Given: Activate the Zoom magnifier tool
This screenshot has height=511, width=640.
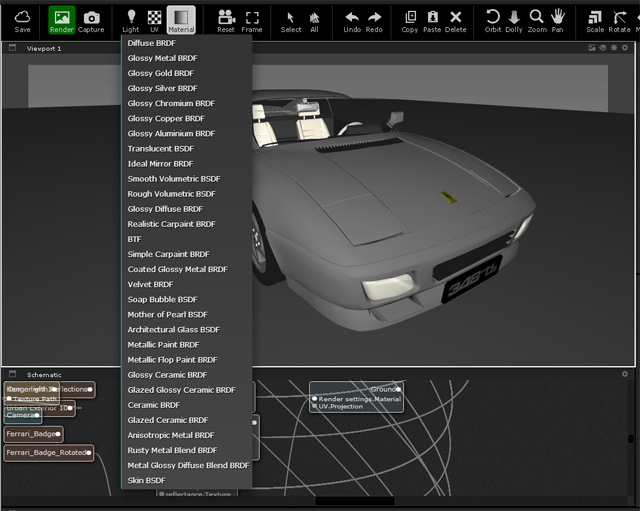Looking at the screenshot, I should 537,21.
